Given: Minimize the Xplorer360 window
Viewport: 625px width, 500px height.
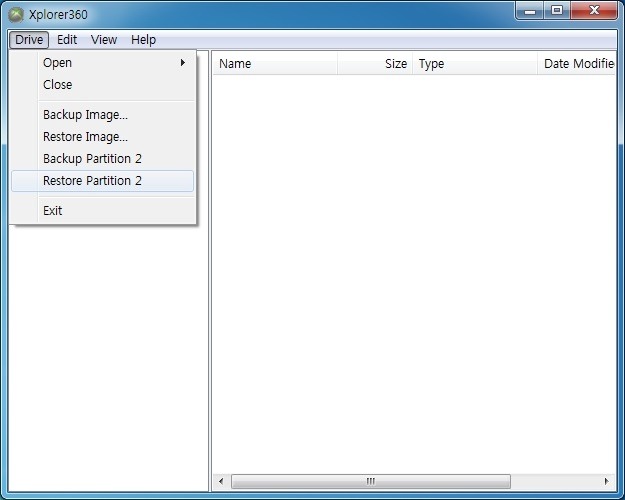Looking at the screenshot, I should (x=530, y=11).
